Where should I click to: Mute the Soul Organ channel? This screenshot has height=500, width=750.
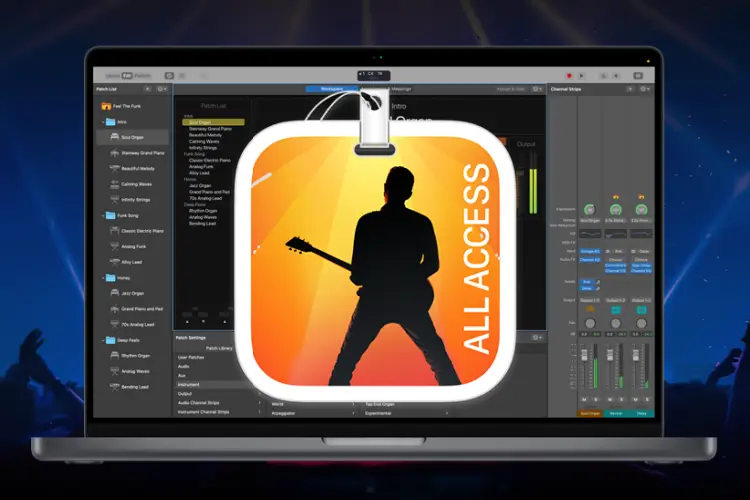584,399
